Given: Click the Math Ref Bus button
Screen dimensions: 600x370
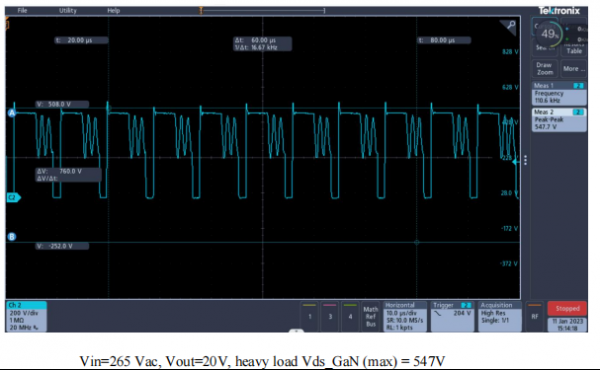Looking at the screenshot, I should [x=370, y=316].
